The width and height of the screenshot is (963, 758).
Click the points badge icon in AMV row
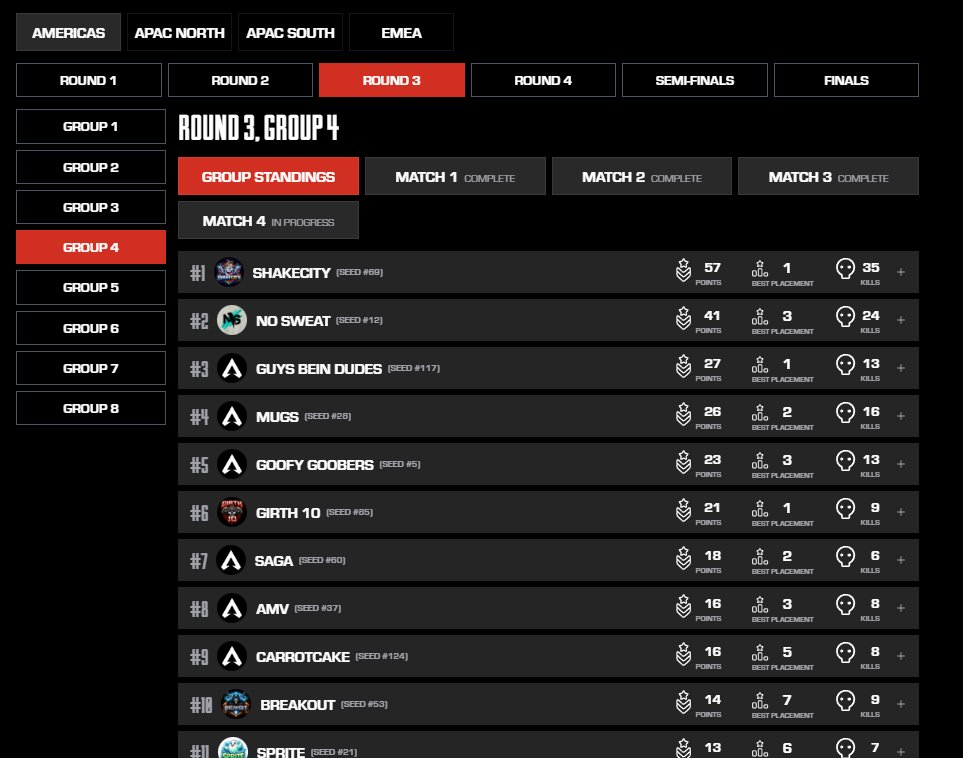(683, 606)
